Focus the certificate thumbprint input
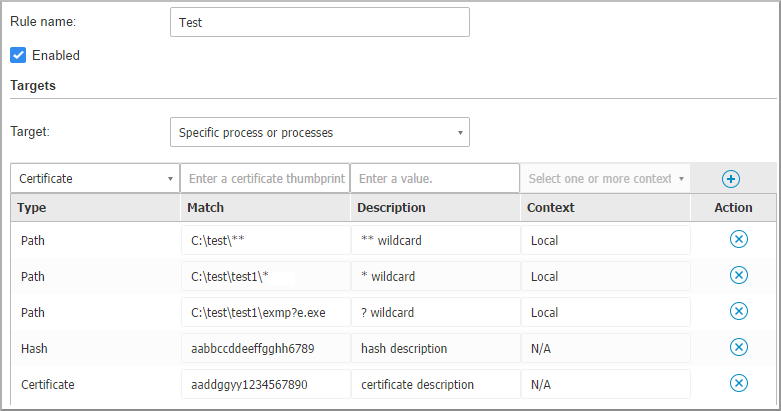Image resolution: width=781 pixels, height=411 pixels. coord(265,179)
